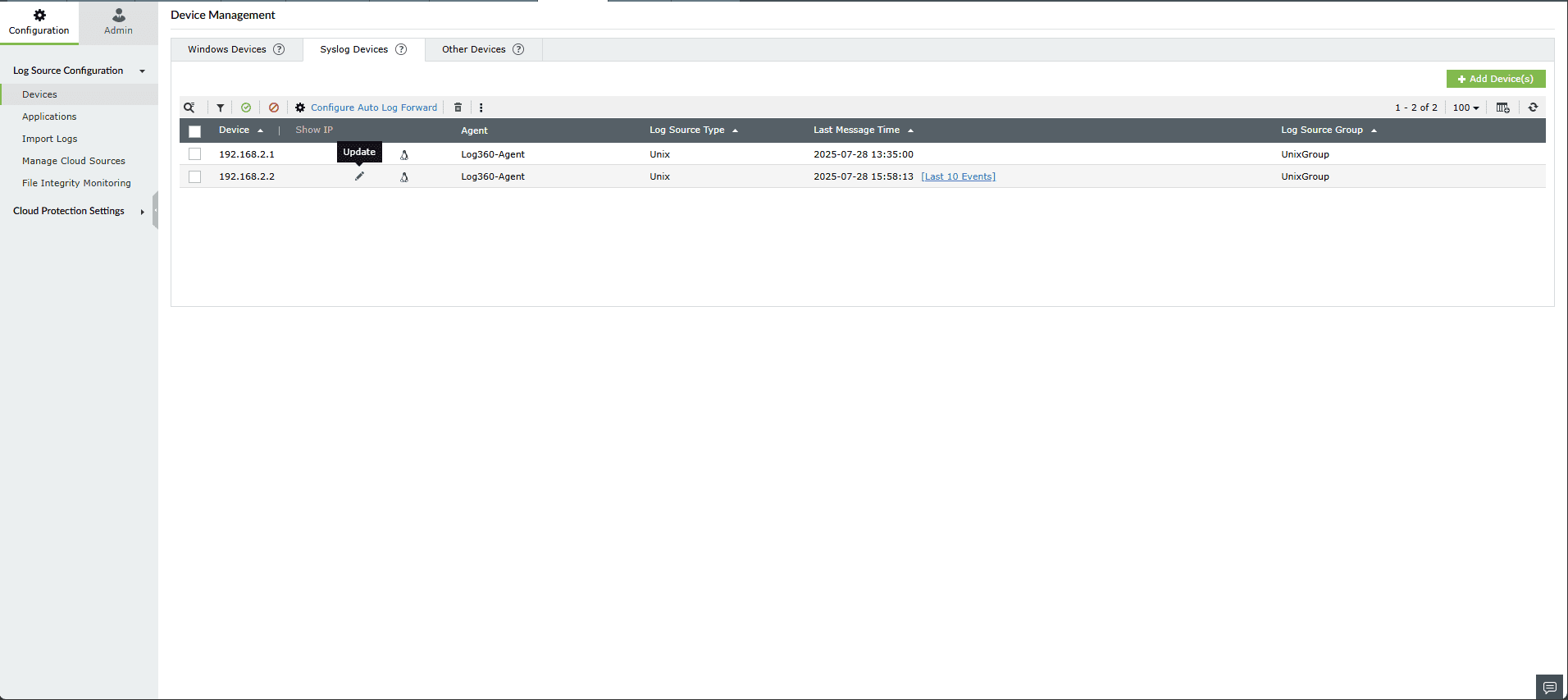The height and width of the screenshot is (700, 1568).
Task: Open the Admin top tab
Action: pos(118,22)
